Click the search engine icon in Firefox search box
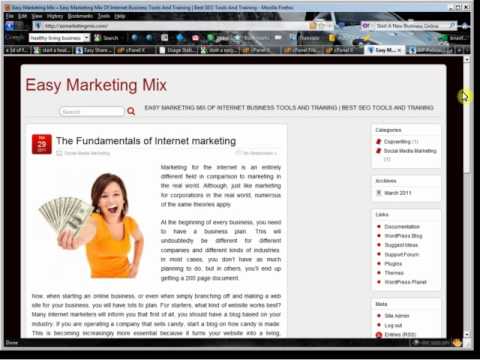 point(366,26)
